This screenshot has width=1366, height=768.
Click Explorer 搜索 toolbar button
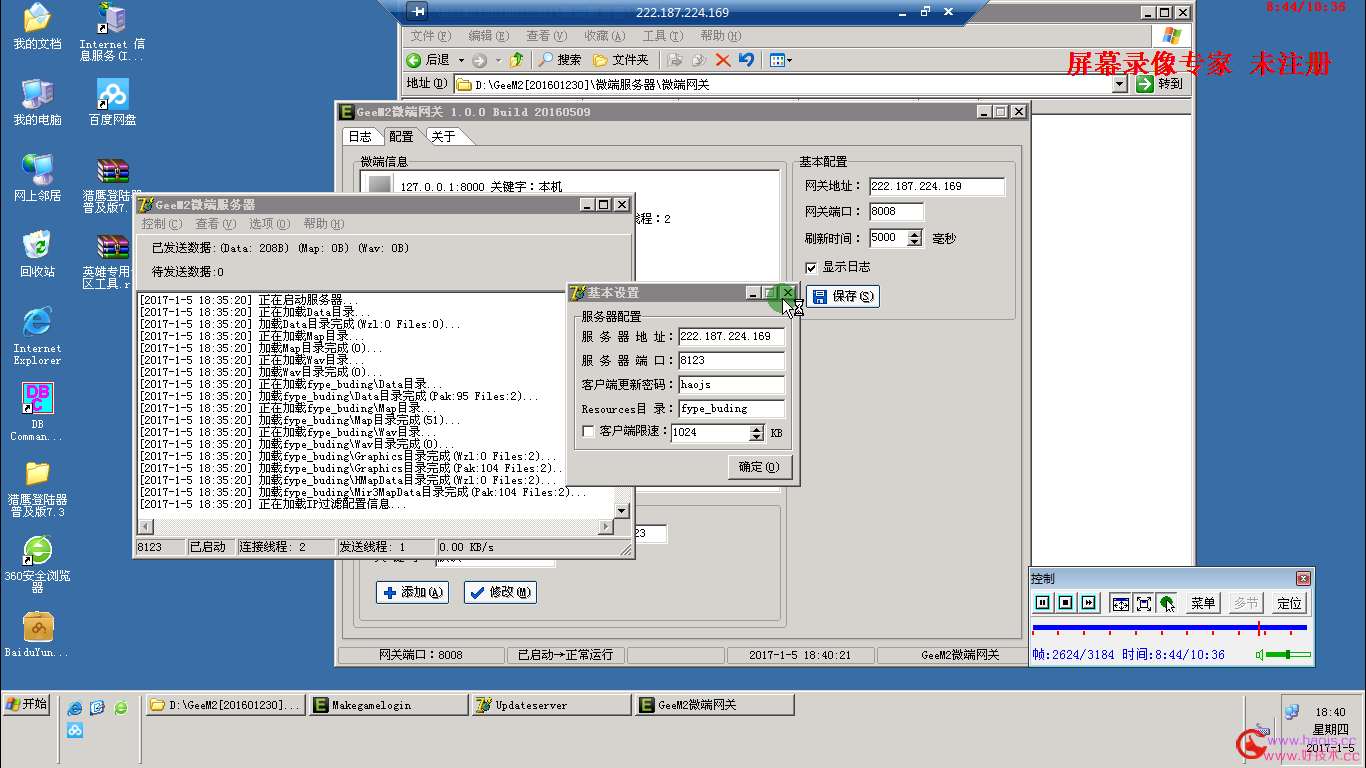click(x=560, y=60)
